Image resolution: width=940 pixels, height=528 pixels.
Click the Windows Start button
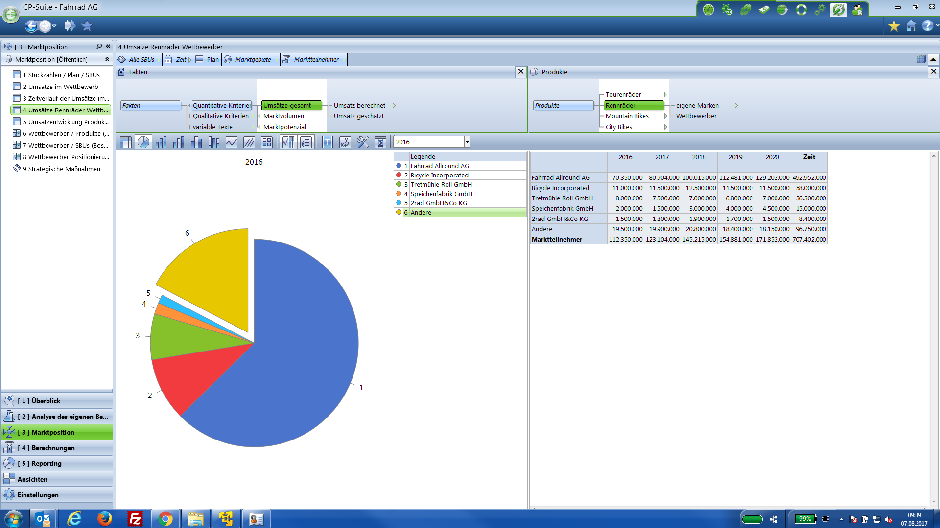tap(13, 518)
